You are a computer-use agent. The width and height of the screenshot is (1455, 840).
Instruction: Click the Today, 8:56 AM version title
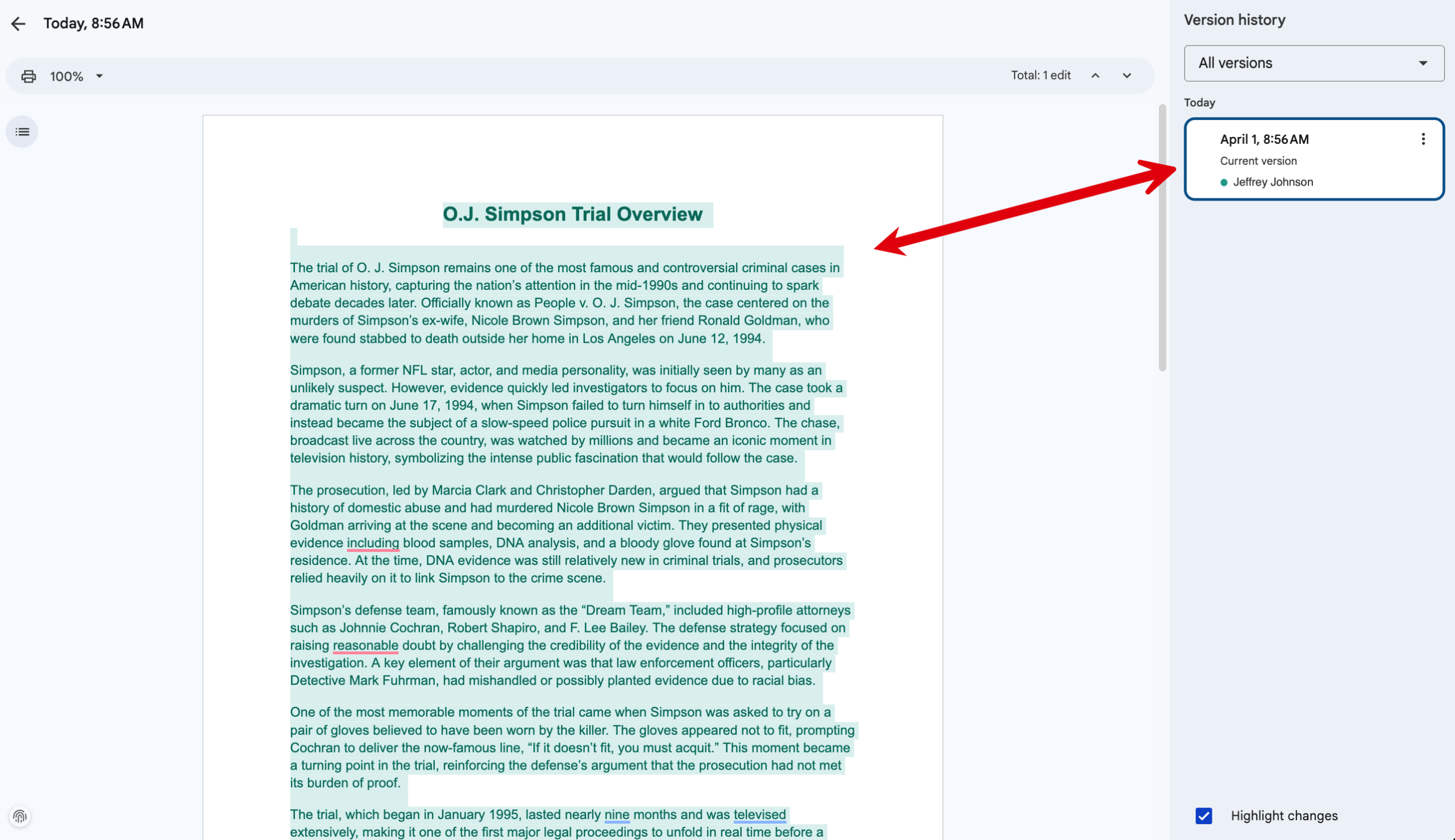[93, 24]
